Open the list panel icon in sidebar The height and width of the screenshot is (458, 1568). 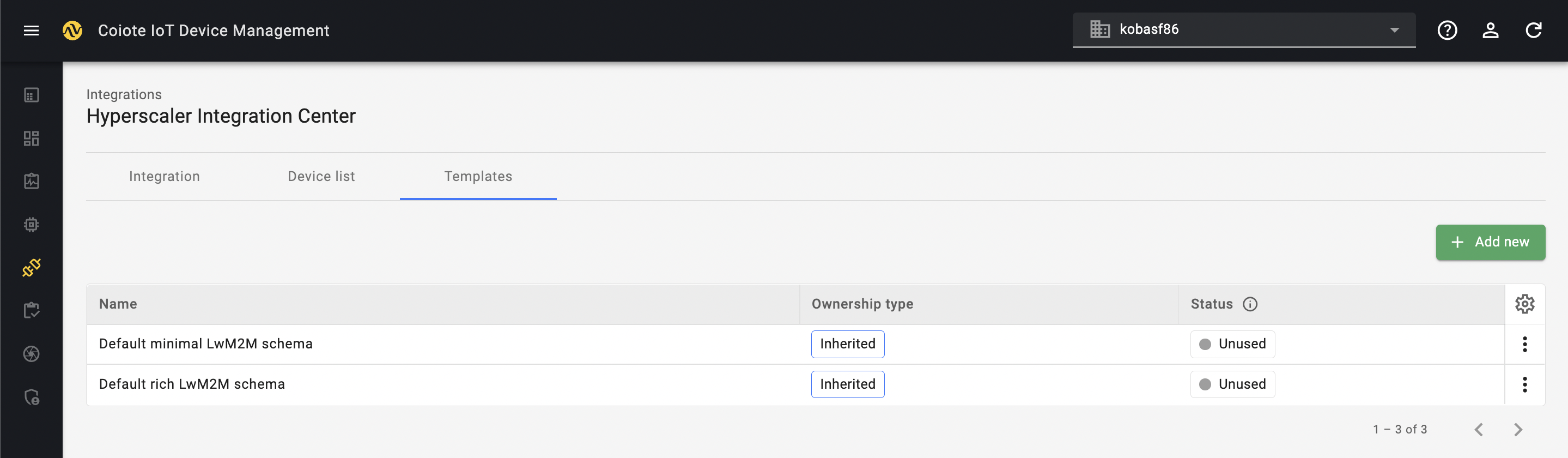tap(31, 95)
